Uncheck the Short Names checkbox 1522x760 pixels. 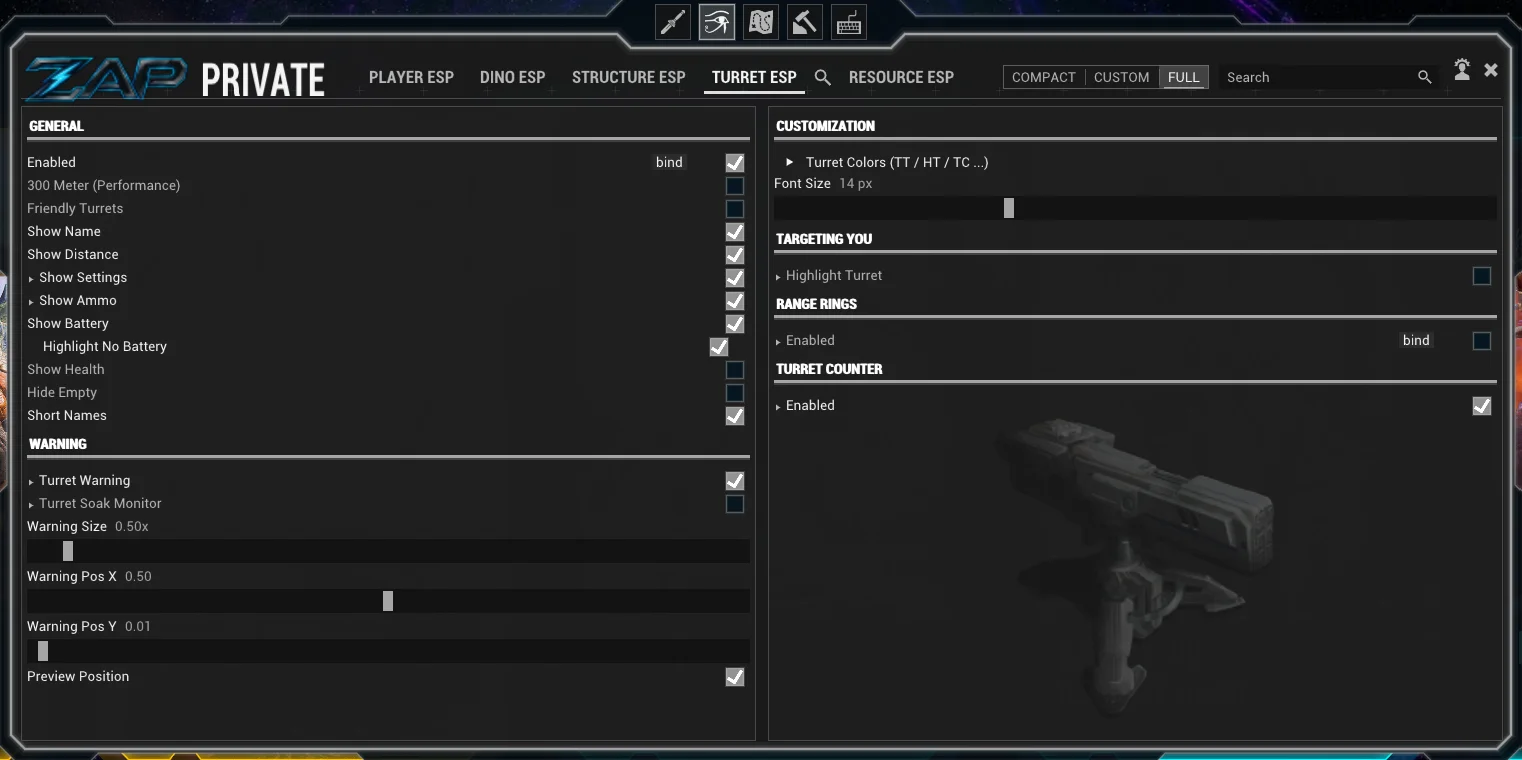pyautogui.click(x=735, y=415)
